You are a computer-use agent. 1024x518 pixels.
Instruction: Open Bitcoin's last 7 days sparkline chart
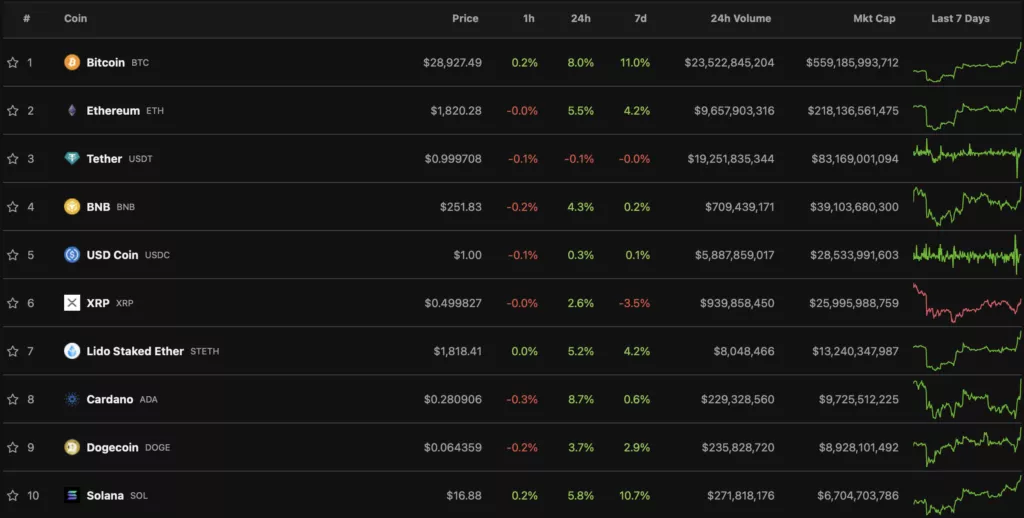click(x=966, y=63)
